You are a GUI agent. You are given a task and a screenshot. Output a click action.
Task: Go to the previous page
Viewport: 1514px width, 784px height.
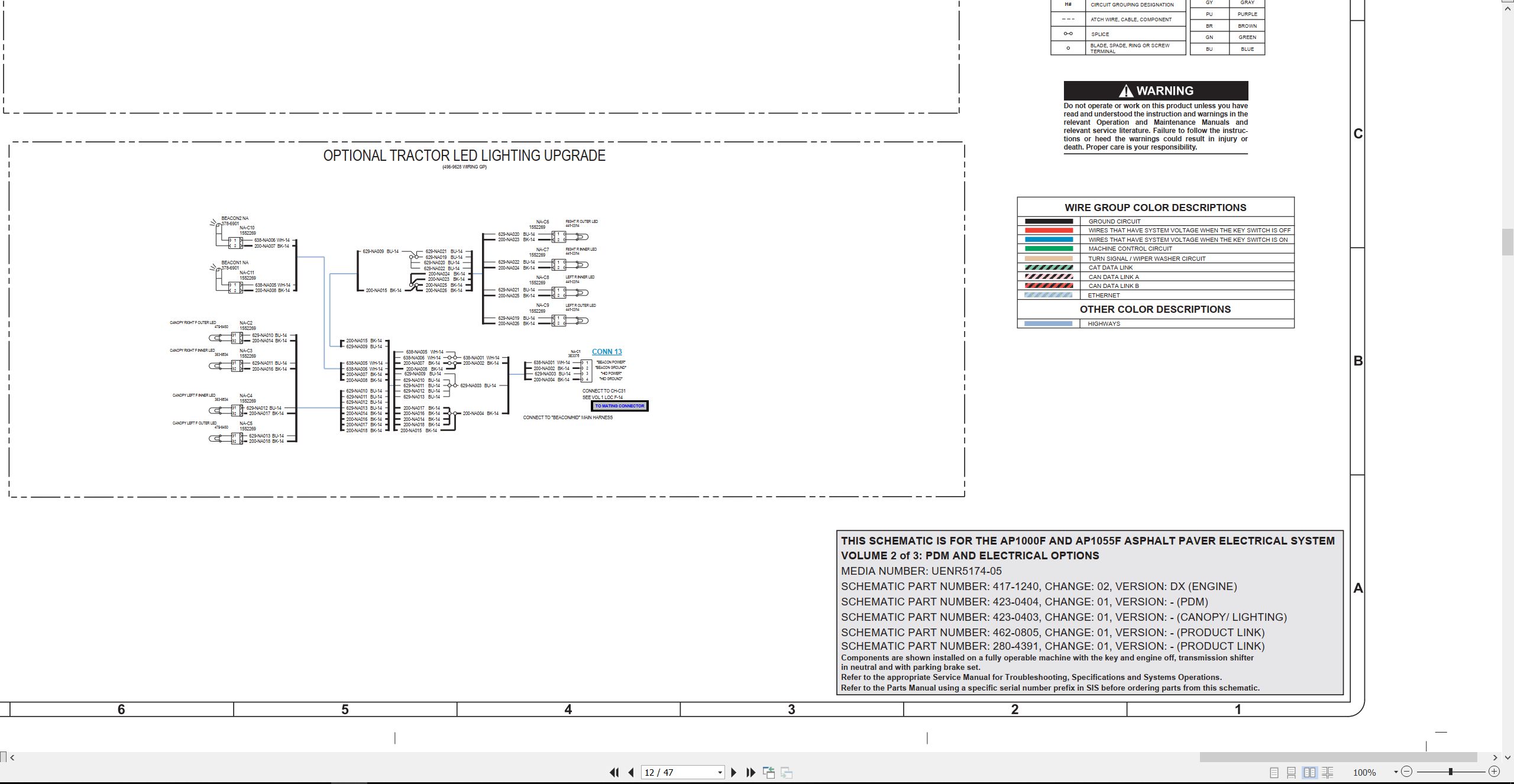(x=631, y=772)
